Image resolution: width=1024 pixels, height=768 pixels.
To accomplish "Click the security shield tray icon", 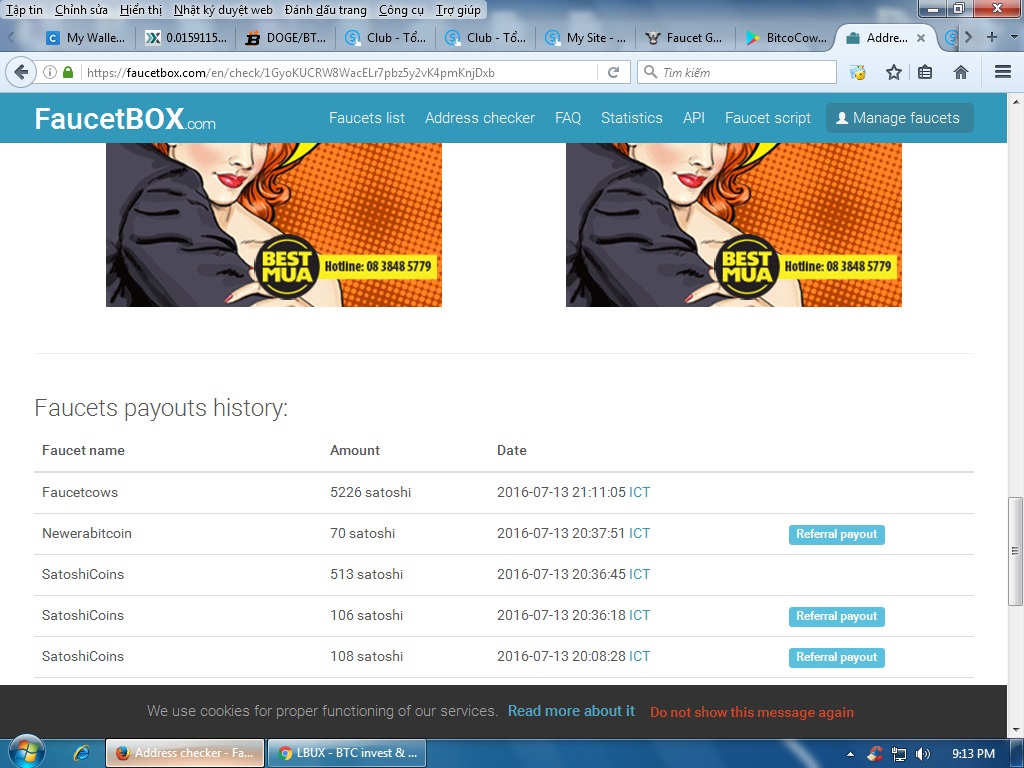I will tap(874, 754).
